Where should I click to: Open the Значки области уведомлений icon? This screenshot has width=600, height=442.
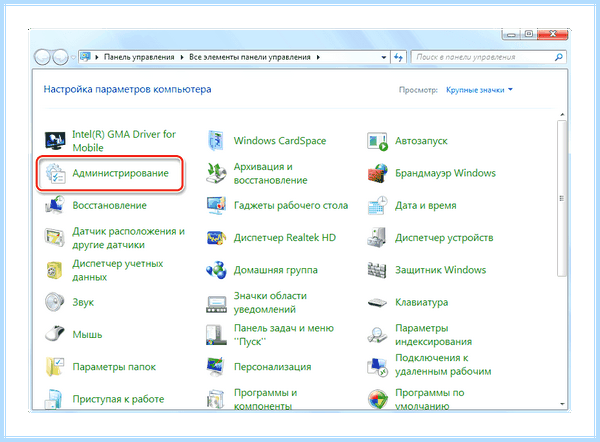click(x=216, y=304)
